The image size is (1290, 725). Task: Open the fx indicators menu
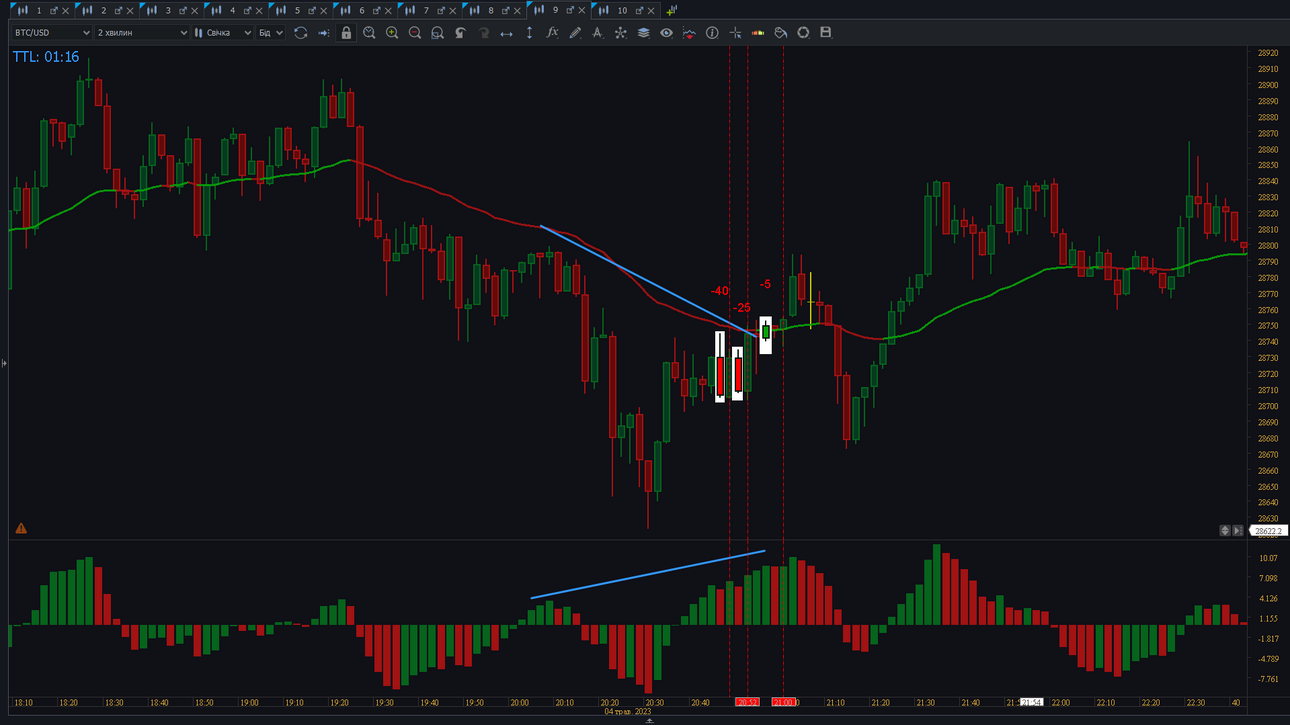point(552,33)
